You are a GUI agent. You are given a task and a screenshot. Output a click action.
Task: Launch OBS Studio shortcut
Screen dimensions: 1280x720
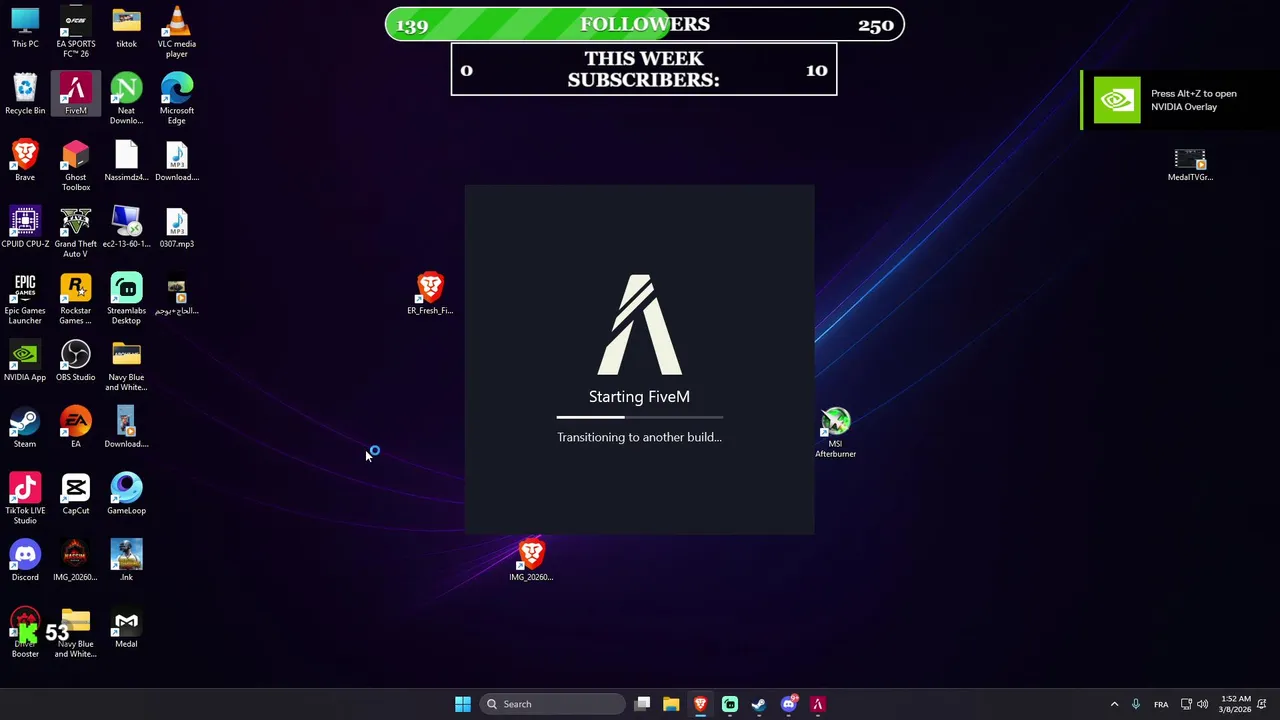coord(76,361)
